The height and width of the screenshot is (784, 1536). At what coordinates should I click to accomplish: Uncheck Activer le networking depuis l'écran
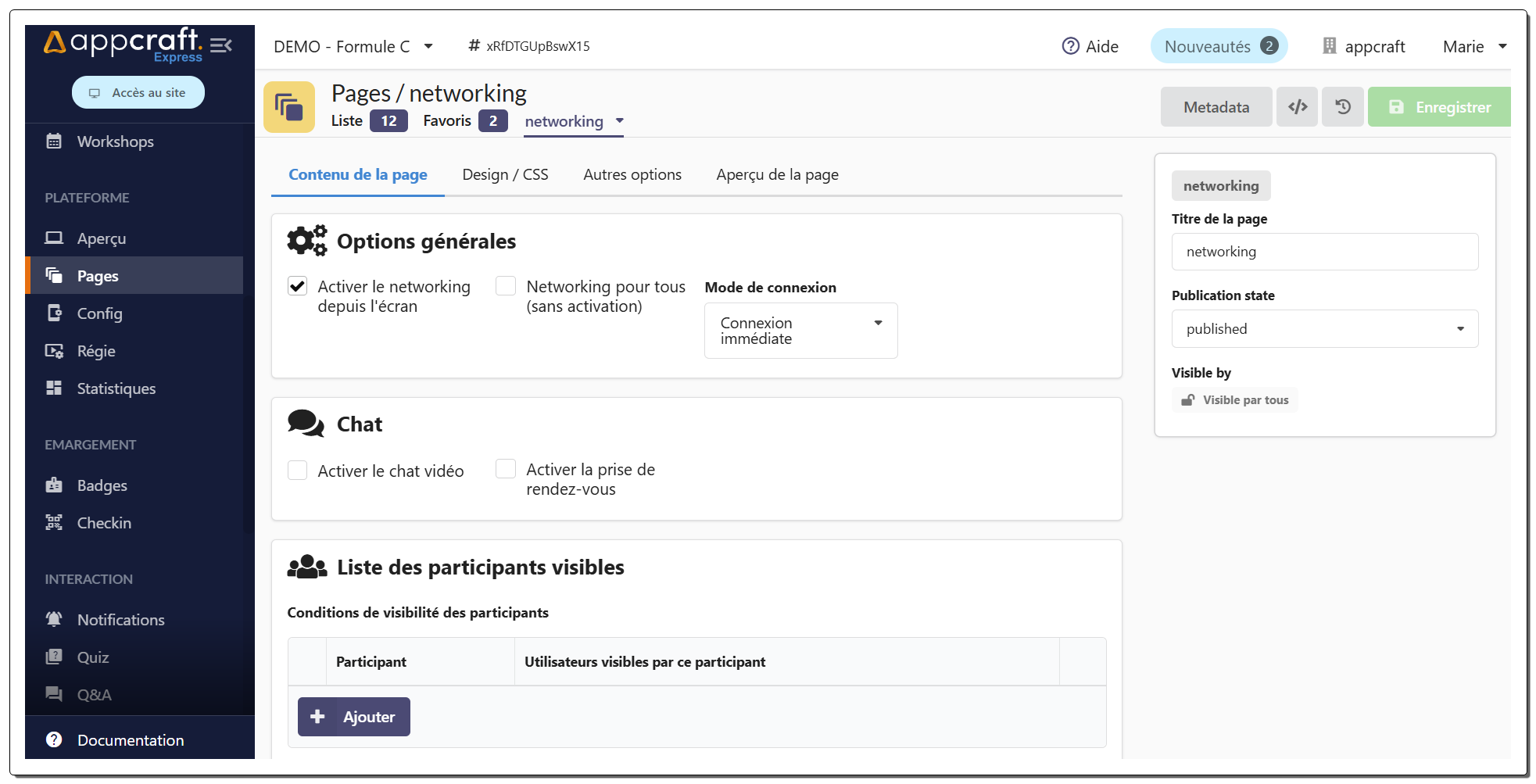pos(298,287)
